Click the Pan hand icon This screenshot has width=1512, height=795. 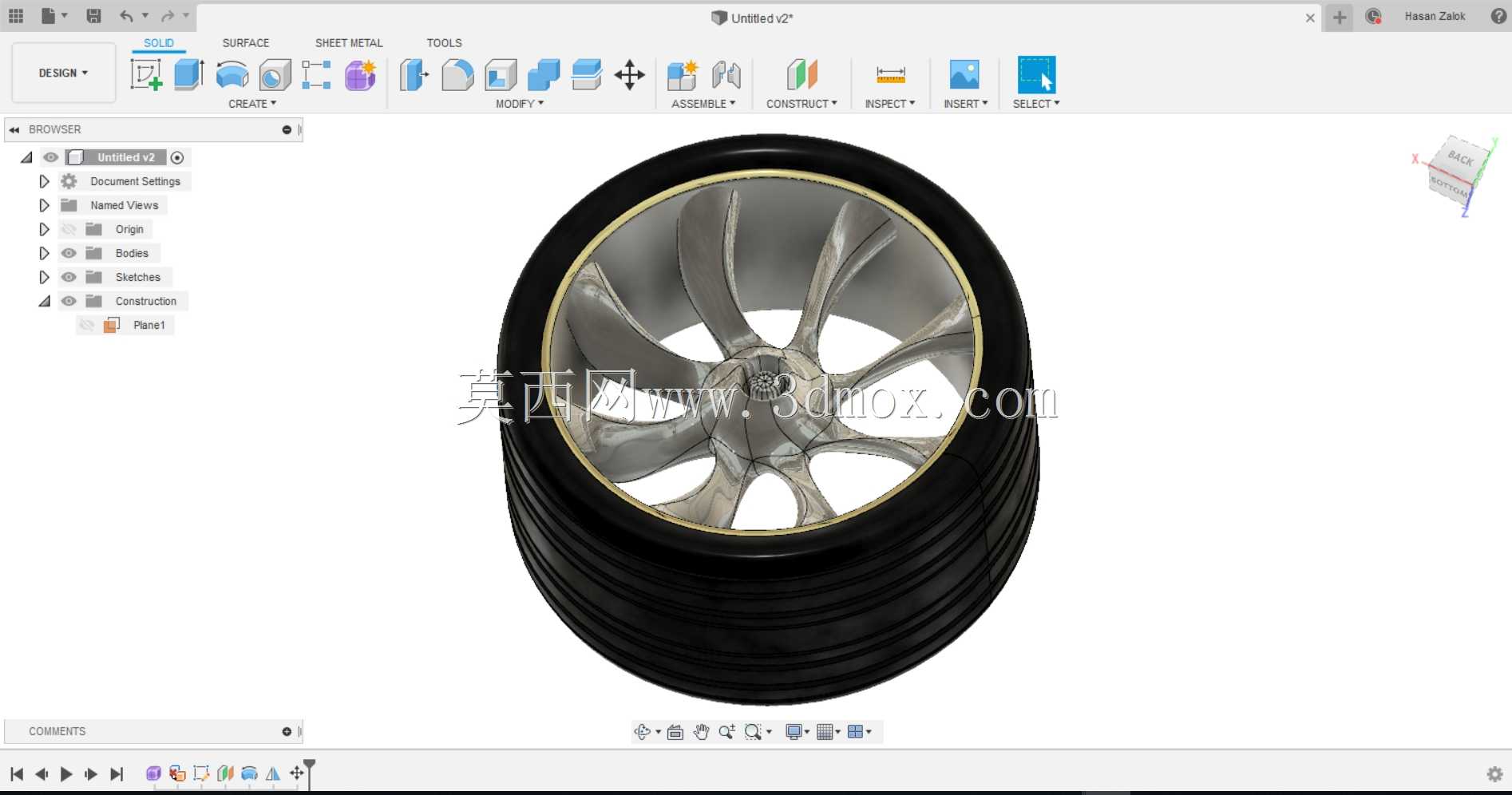coord(701,732)
